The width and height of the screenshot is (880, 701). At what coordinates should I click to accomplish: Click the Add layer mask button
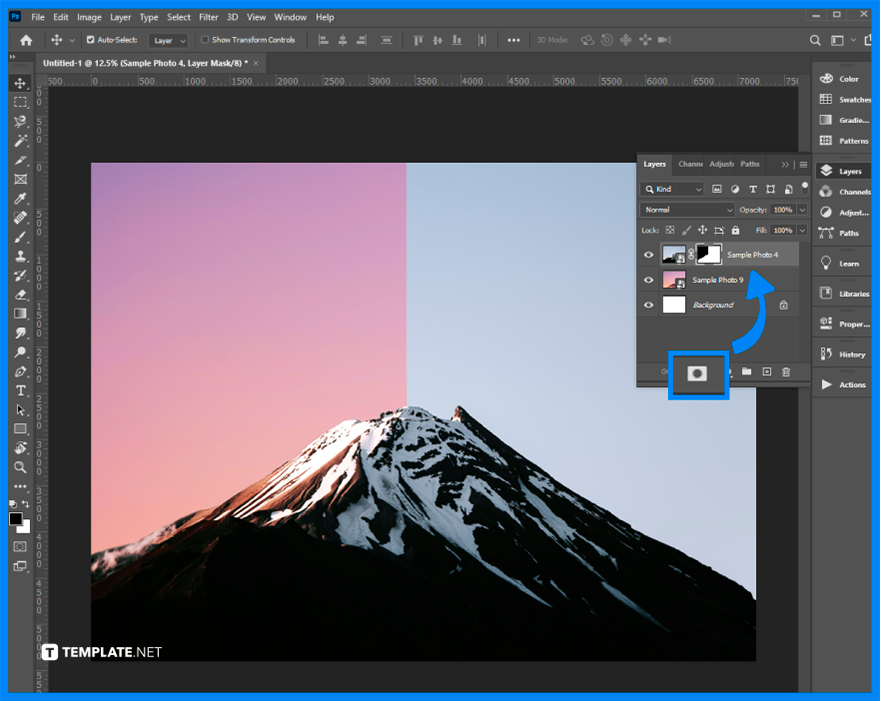click(x=699, y=372)
